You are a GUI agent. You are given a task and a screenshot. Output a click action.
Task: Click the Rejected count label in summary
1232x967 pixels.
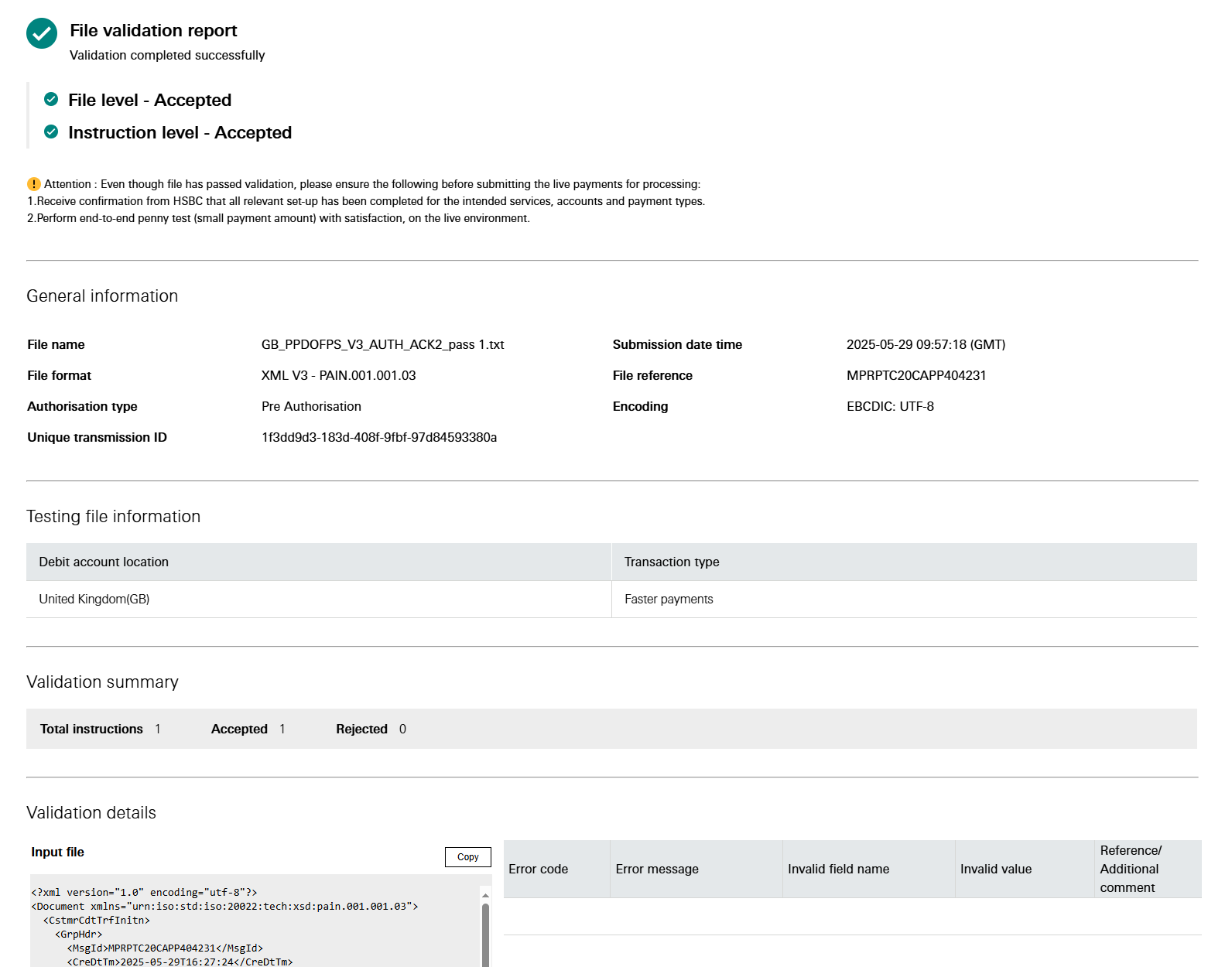[361, 729]
